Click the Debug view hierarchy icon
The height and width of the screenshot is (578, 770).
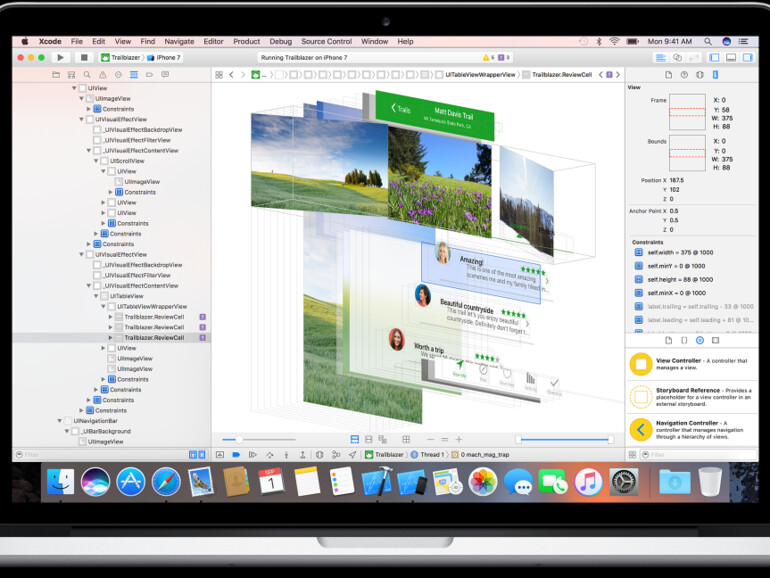click(x=319, y=455)
